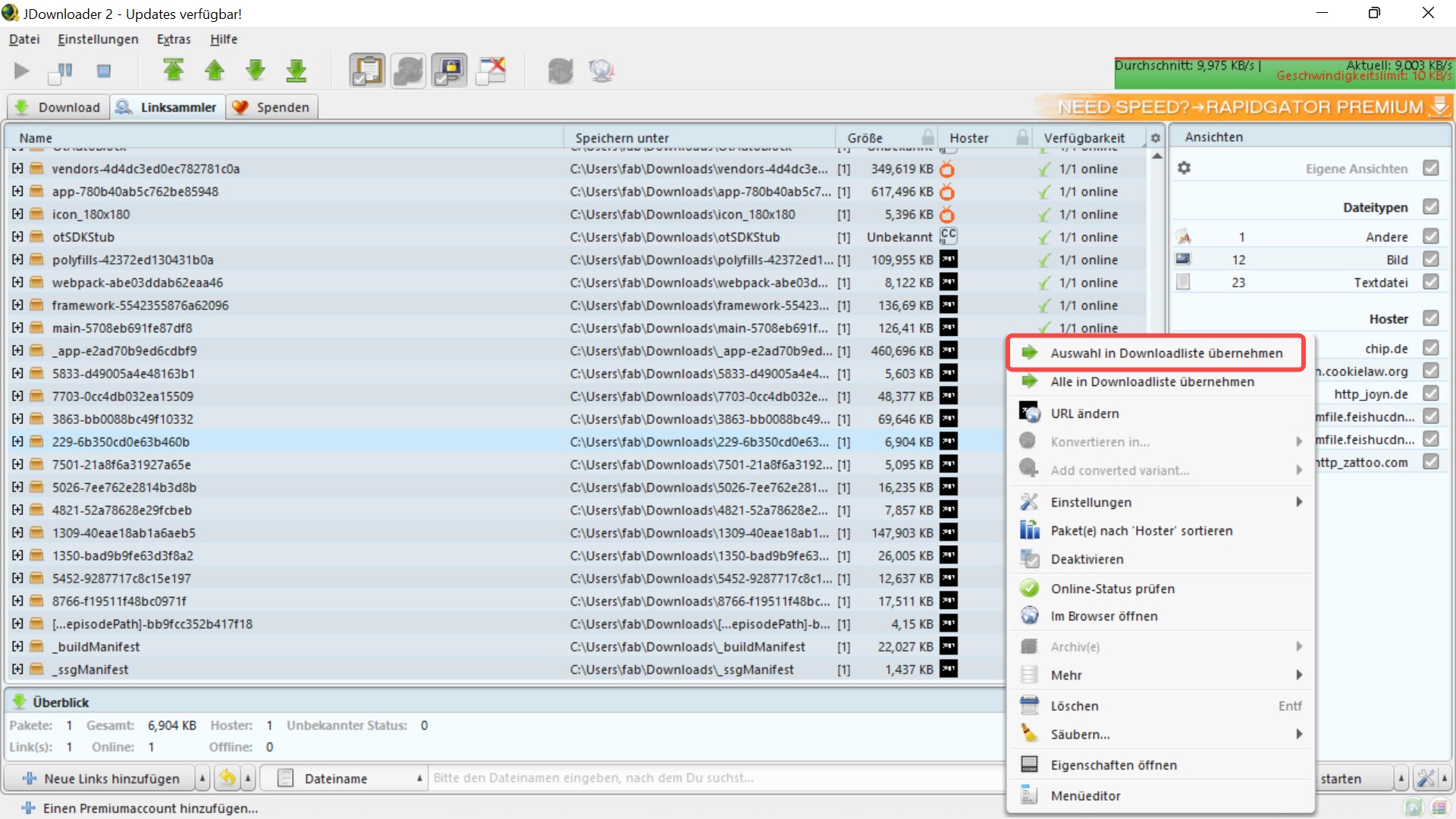The image size is (1456, 819).
Task: Uncheck the http_zattoo.com hoster filter
Action: [x=1431, y=462]
